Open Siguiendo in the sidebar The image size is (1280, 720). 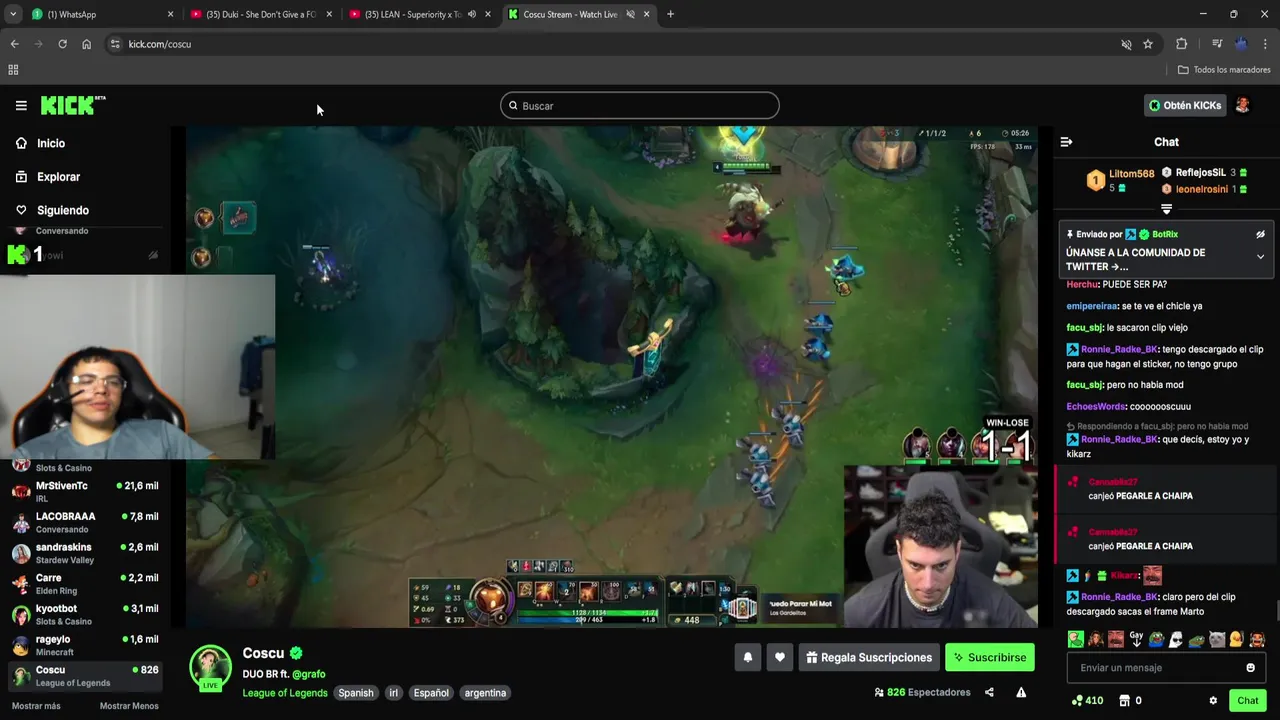click(62, 210)
